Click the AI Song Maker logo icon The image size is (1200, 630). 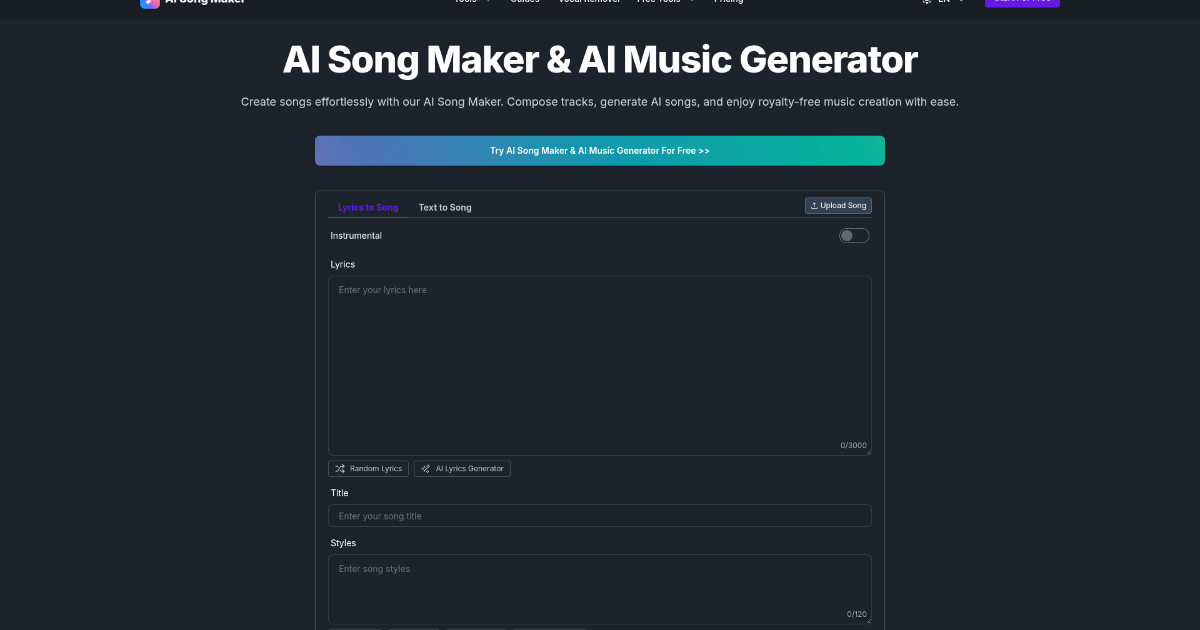coord(151,4)
